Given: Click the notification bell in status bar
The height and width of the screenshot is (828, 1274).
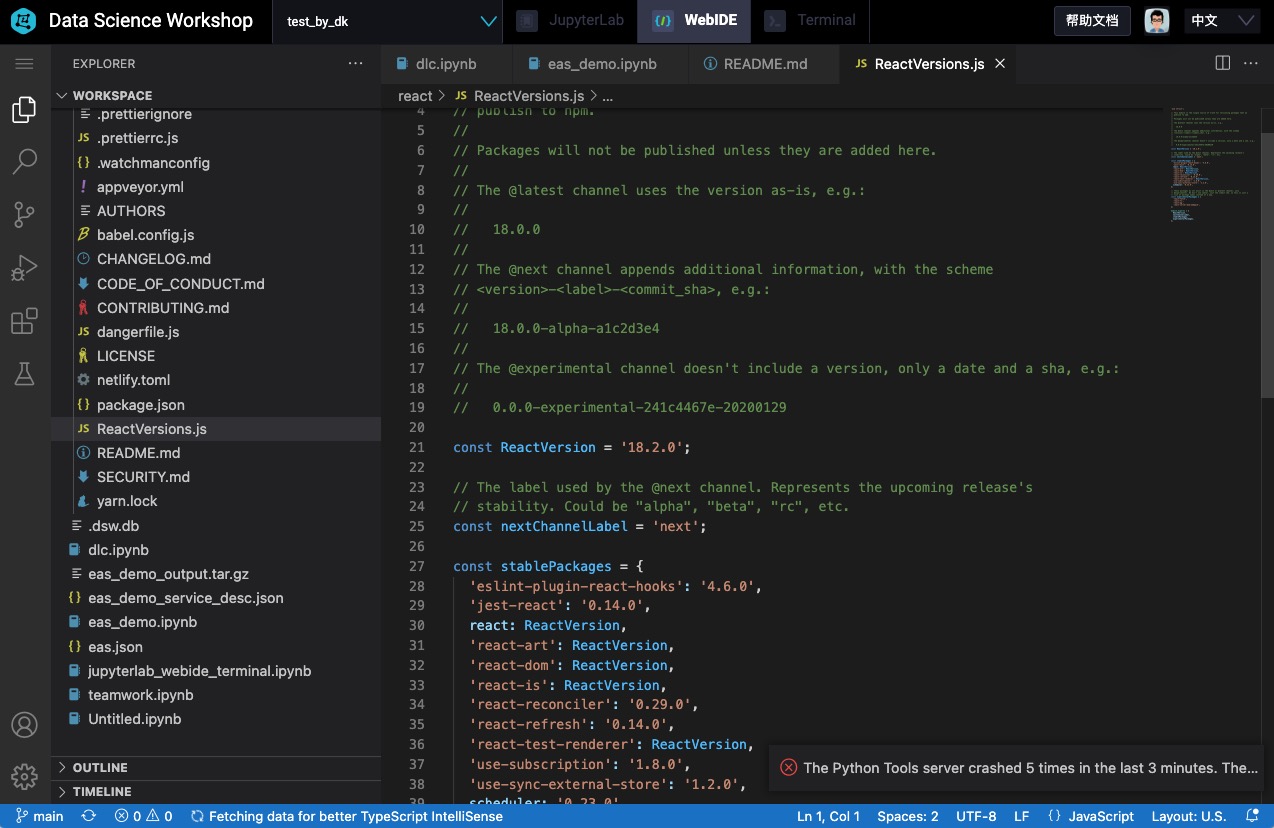Looking at the screenshot, I should [x=1252, y=816].
